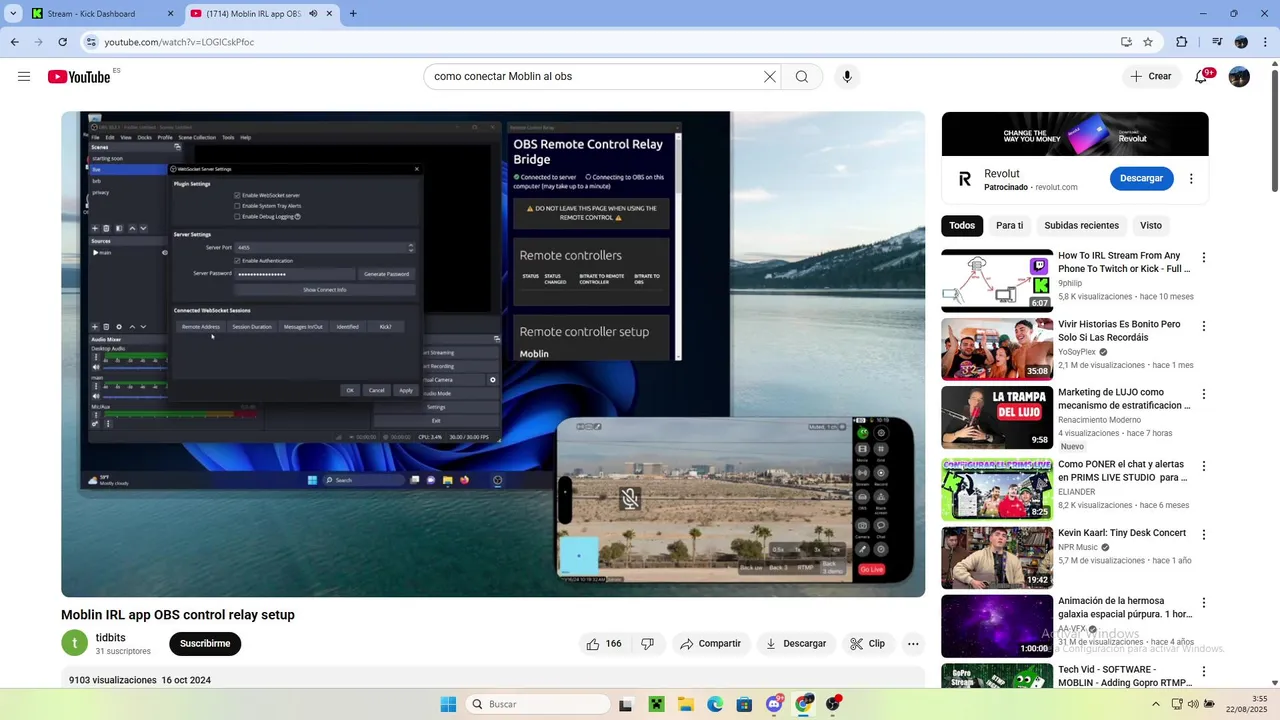Open Microsoft Edge from the taskbar
1280x720 pixels.
tap(715, 704)
